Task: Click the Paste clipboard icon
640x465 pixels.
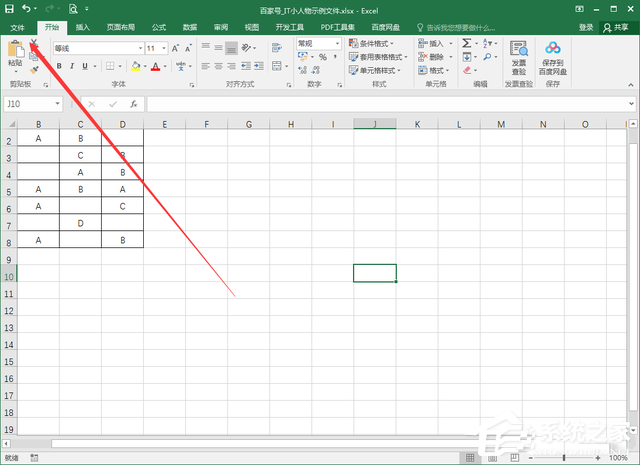Action: coord(14,50)
